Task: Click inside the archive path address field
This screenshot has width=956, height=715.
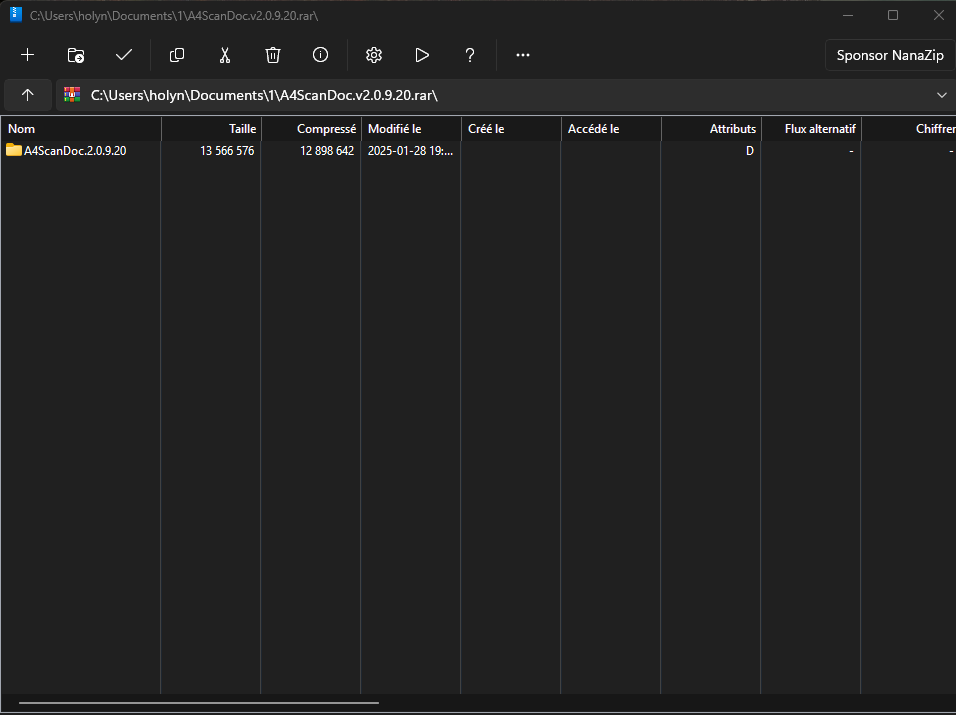Action: (500, 95)
